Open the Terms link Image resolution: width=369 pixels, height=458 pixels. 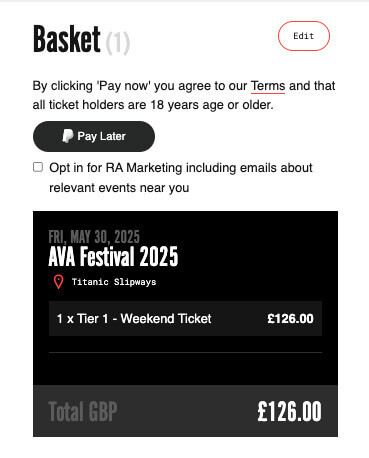[268, 86]
